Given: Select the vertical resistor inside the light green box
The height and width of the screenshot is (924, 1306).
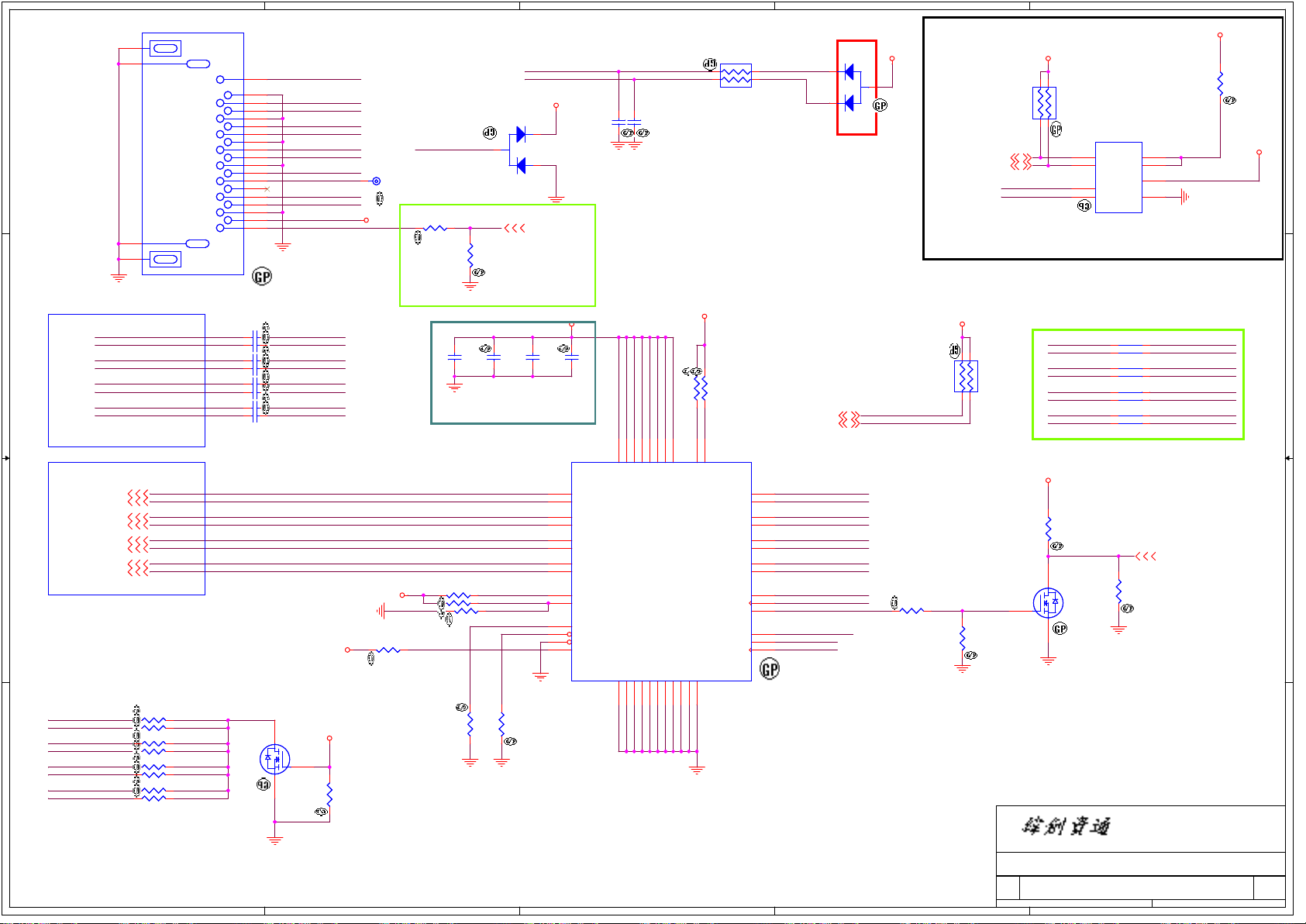Looking at the screenshot, I should [470, 256].
